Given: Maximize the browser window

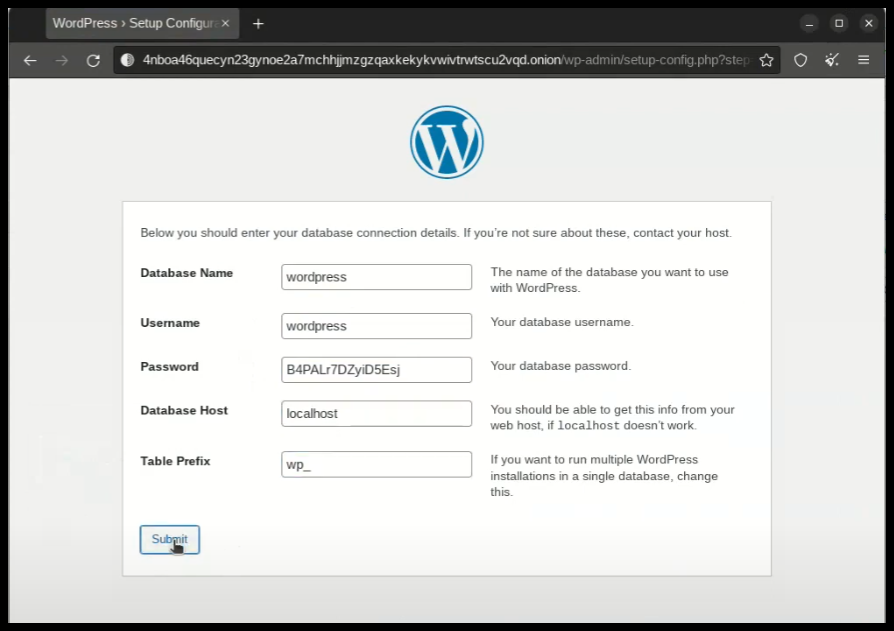Looking at the screenshot, I should (839, 23).
